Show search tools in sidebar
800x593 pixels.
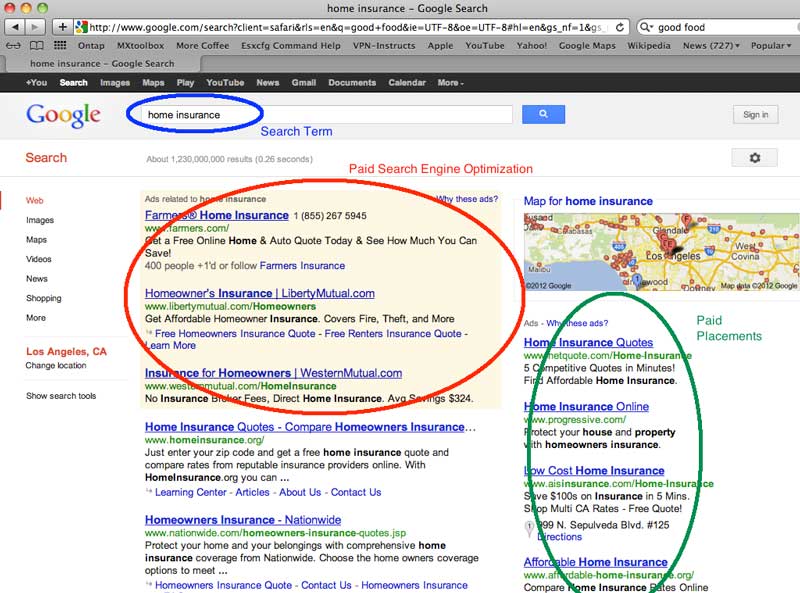tap(61, 396)
